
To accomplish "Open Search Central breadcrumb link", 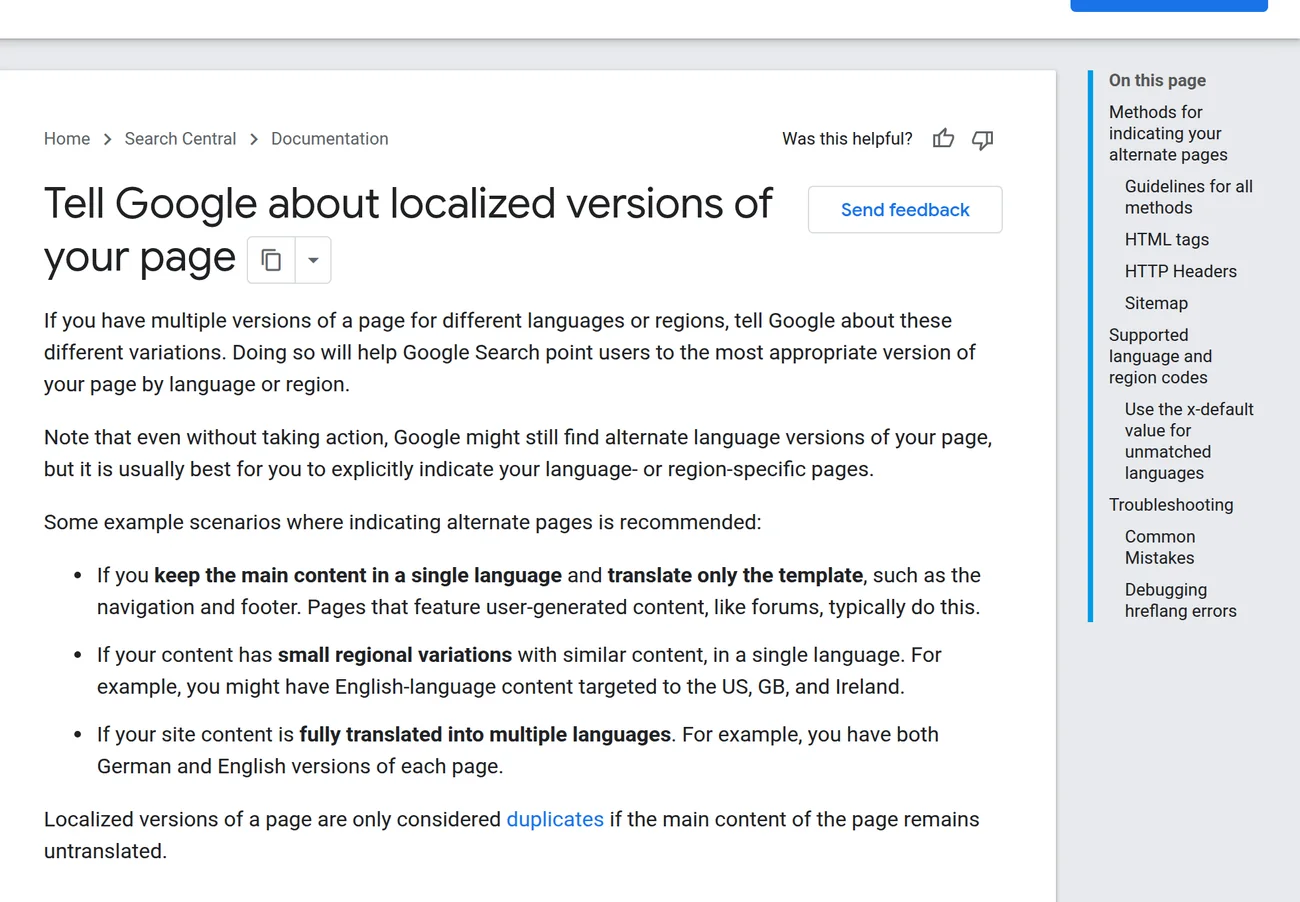I will [180, 139].
